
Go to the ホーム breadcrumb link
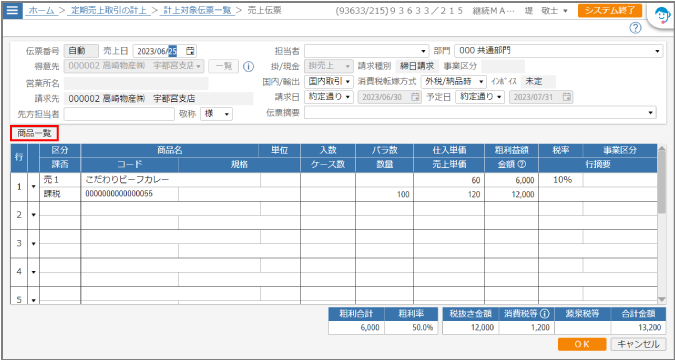click(x=42, y=10)
